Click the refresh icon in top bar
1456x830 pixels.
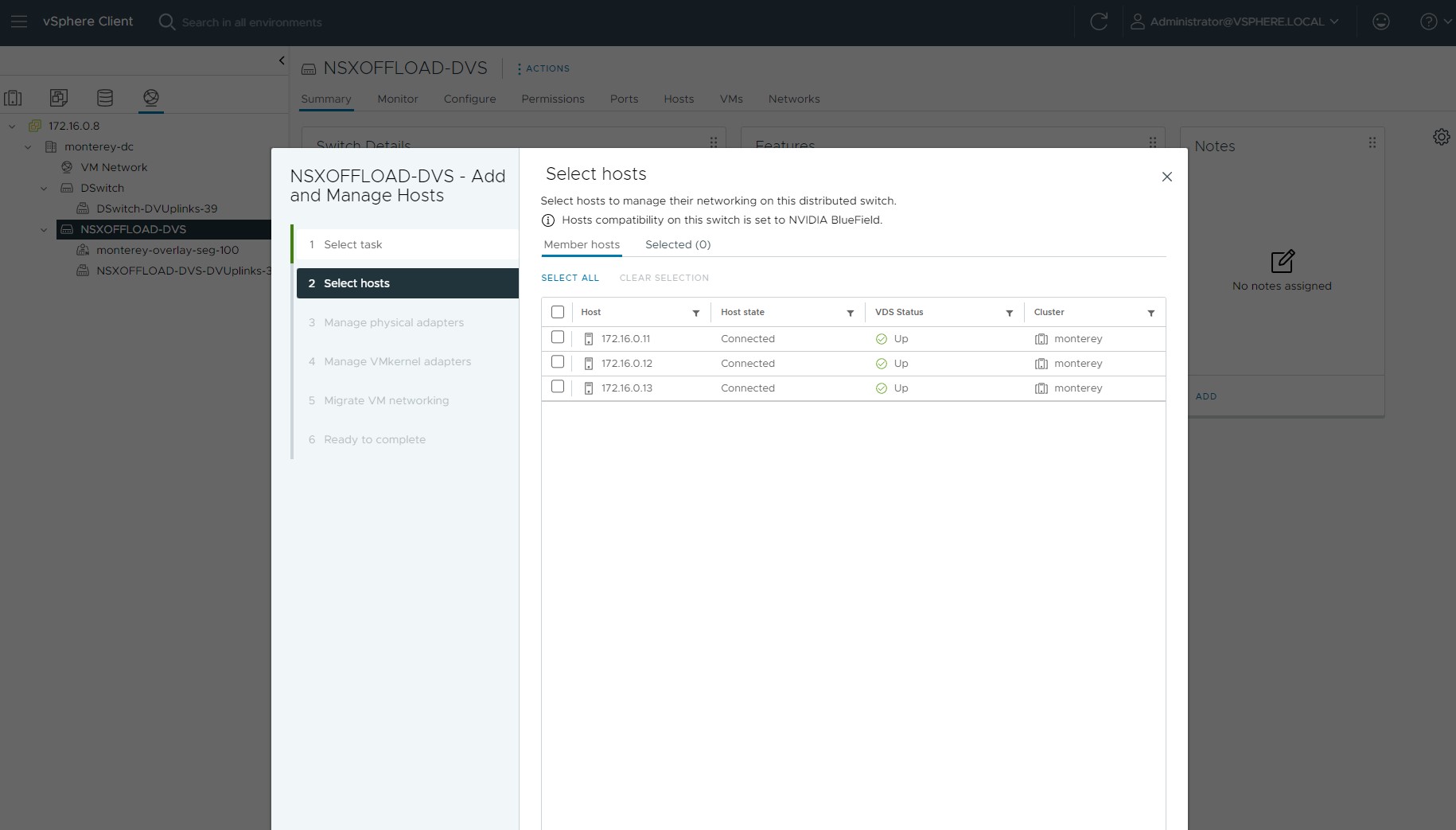pyautogui.click(x=1099, y=22)
